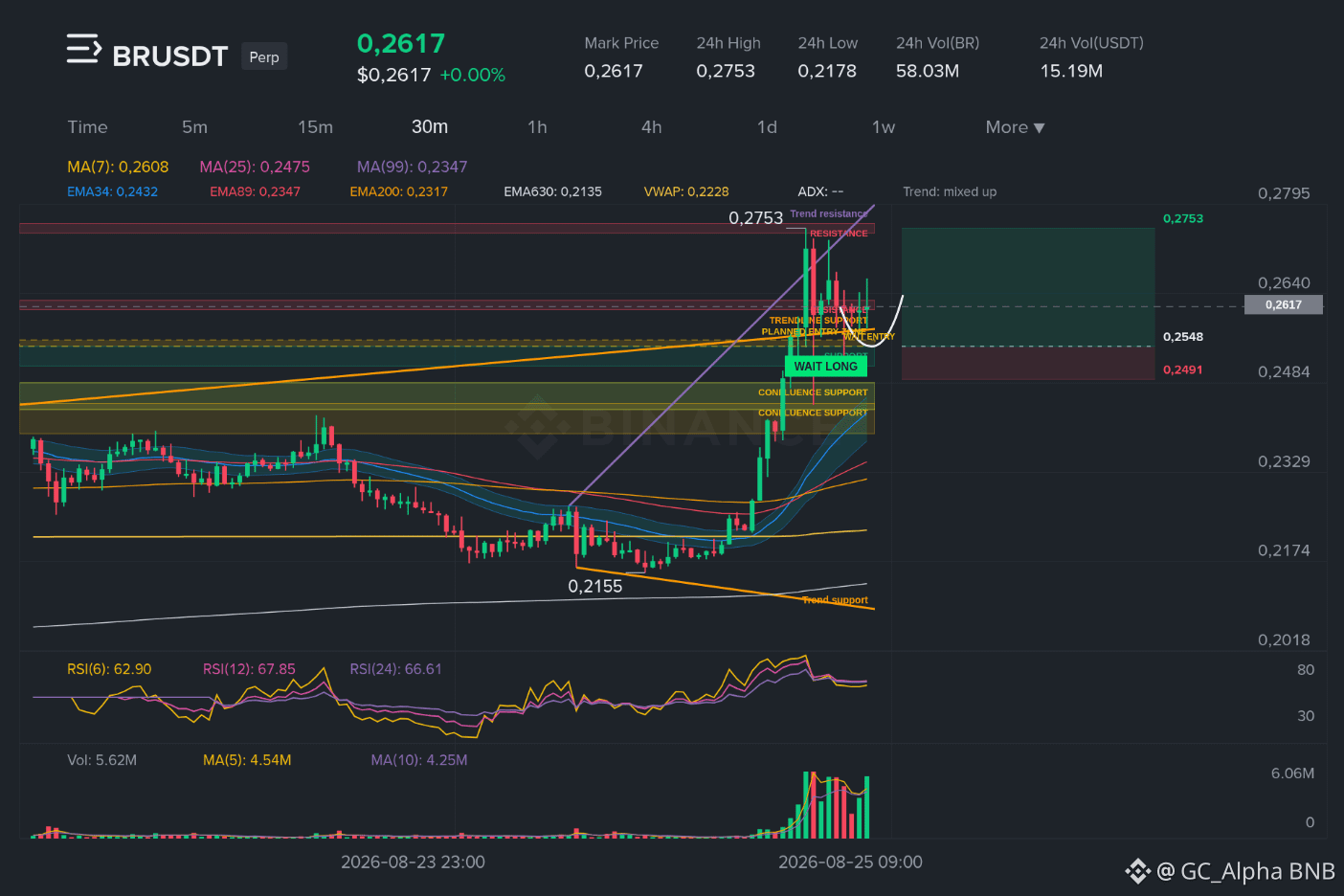This screenshot has width=1344, height=896.
Task: Click the 24h High value 0,2753
Action: 726,71
